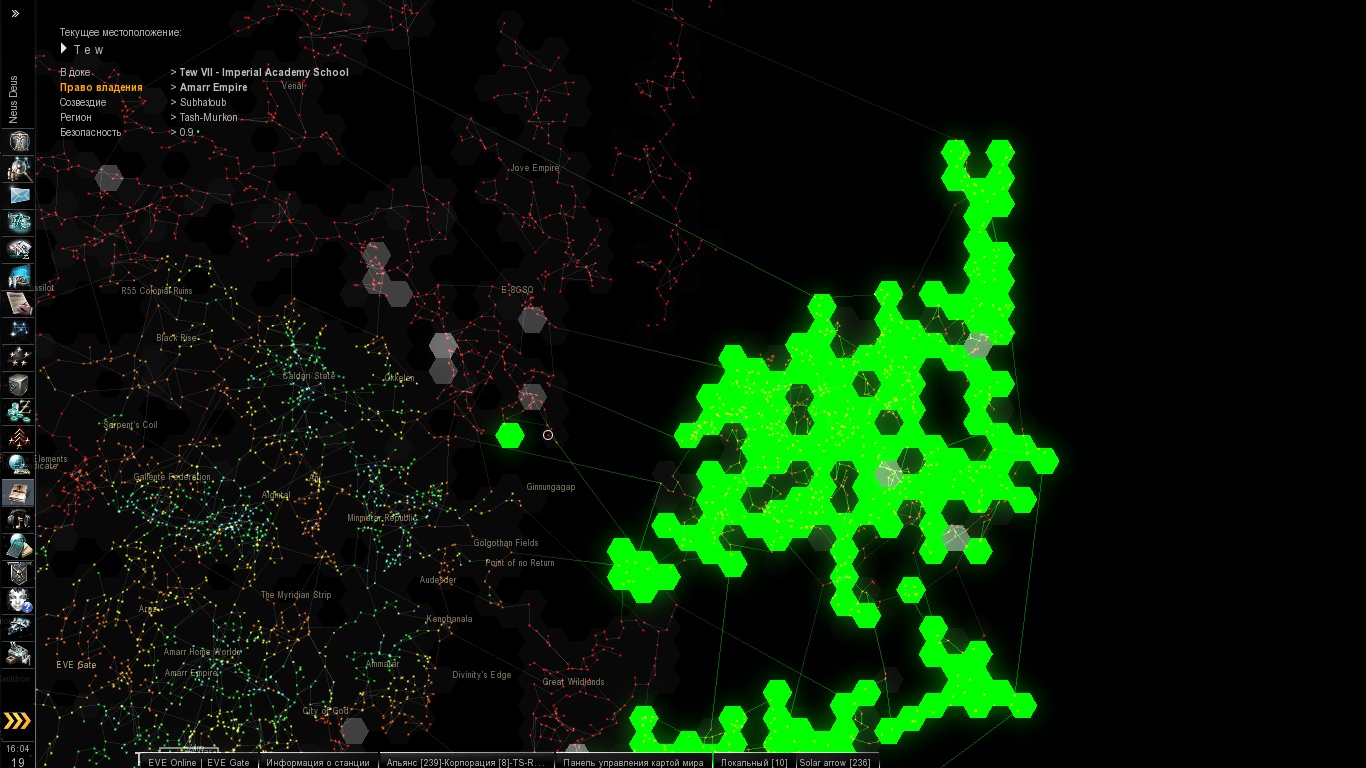Open the in-game Browser globe icon

pos(19,465)
